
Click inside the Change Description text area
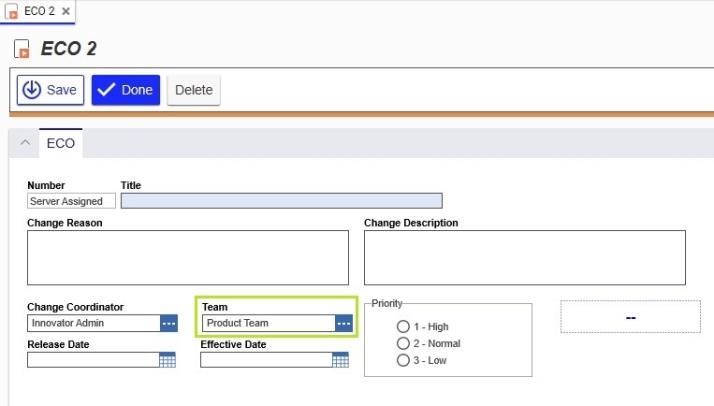point(525,258)
